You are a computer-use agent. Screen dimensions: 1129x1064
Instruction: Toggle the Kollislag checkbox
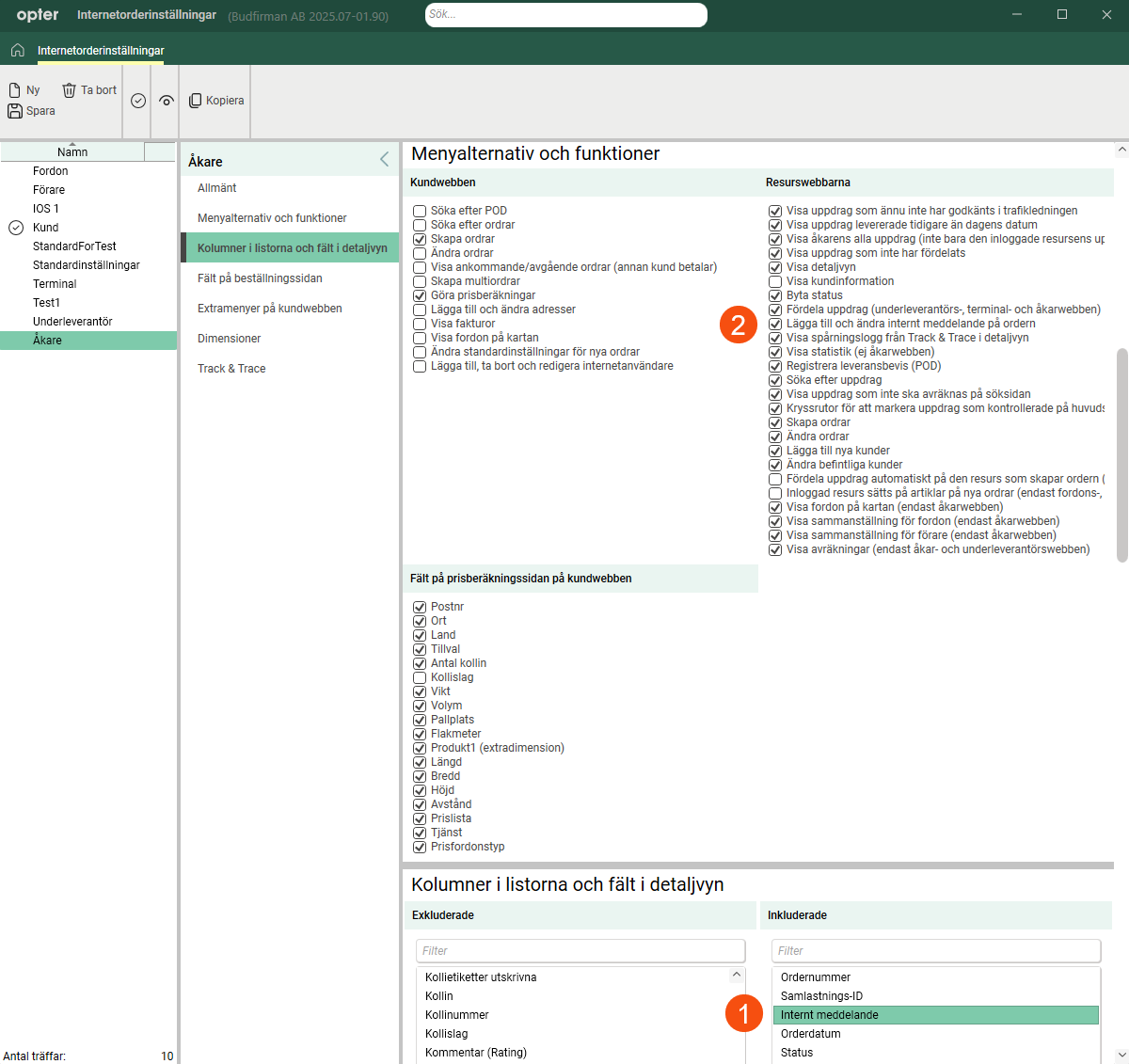coord(420,677)
